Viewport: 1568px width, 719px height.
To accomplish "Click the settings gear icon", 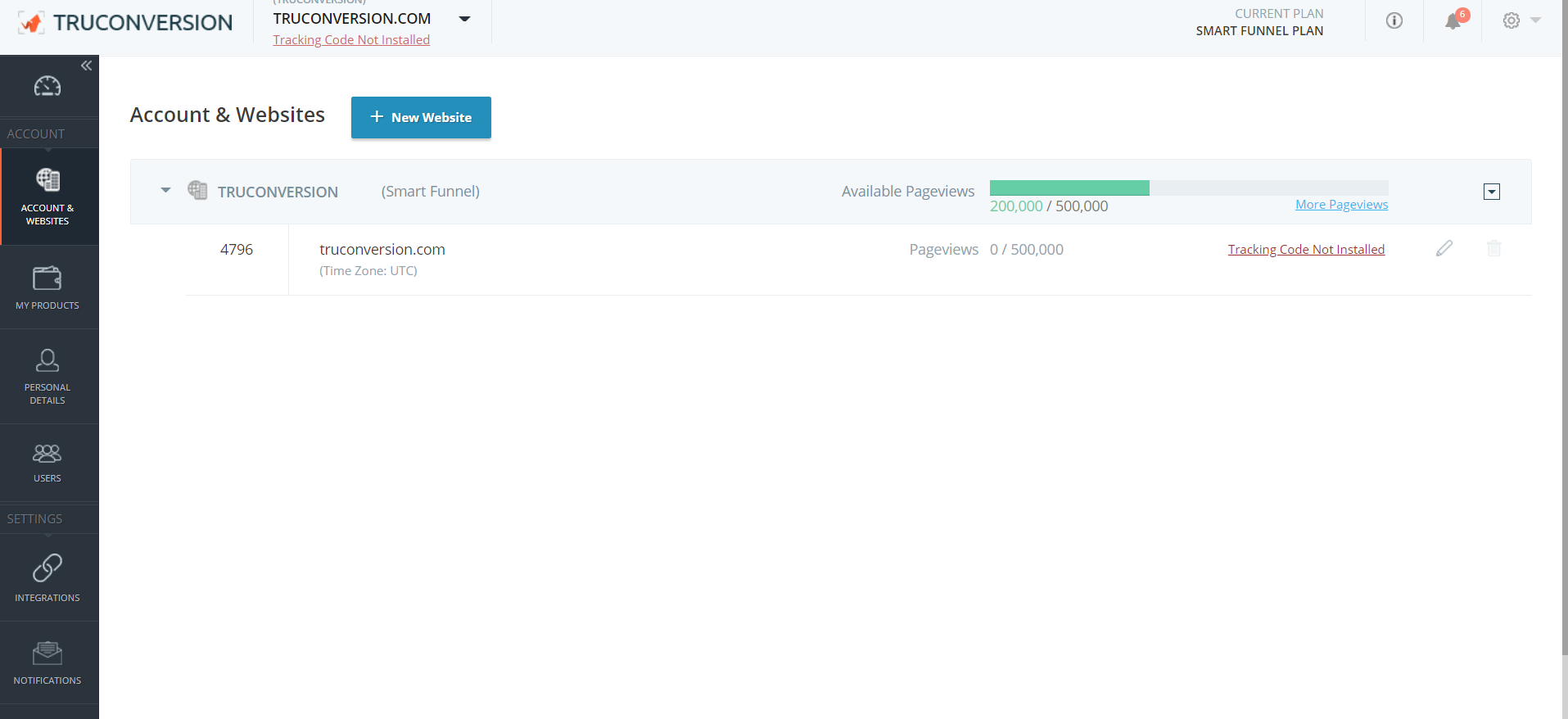I will click(x=1512, y=21).
